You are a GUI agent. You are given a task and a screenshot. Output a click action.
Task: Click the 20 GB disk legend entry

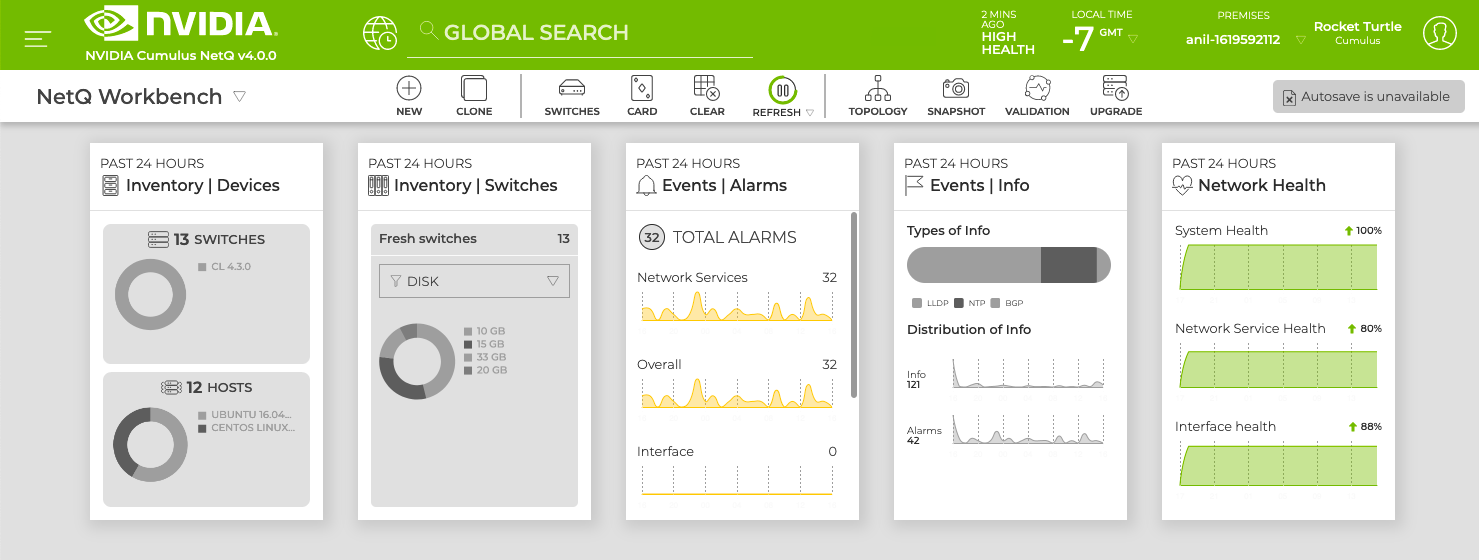coord(485,370)
